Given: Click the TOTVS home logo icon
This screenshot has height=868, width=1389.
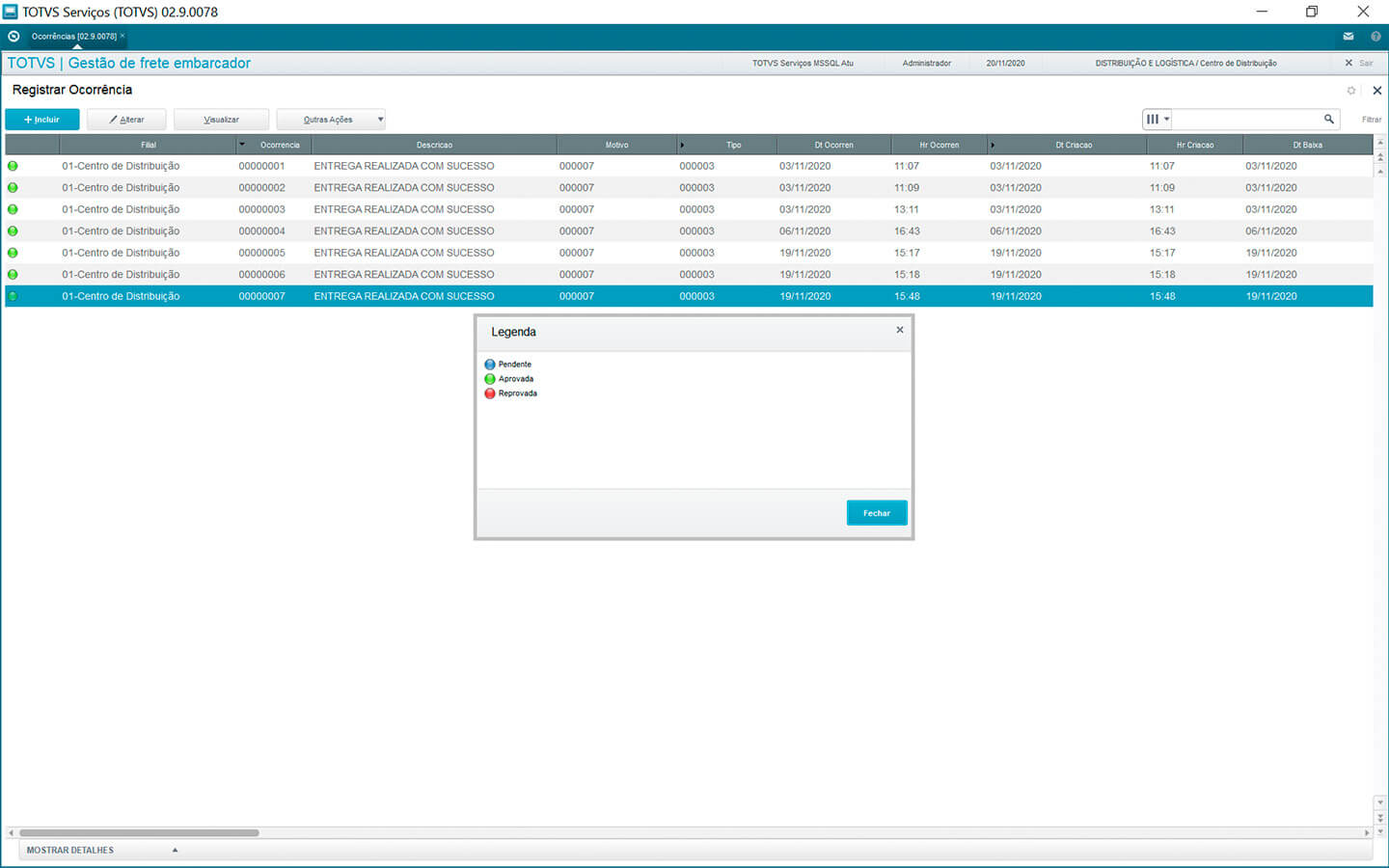Looking at the screenshot, I should 14,37.
